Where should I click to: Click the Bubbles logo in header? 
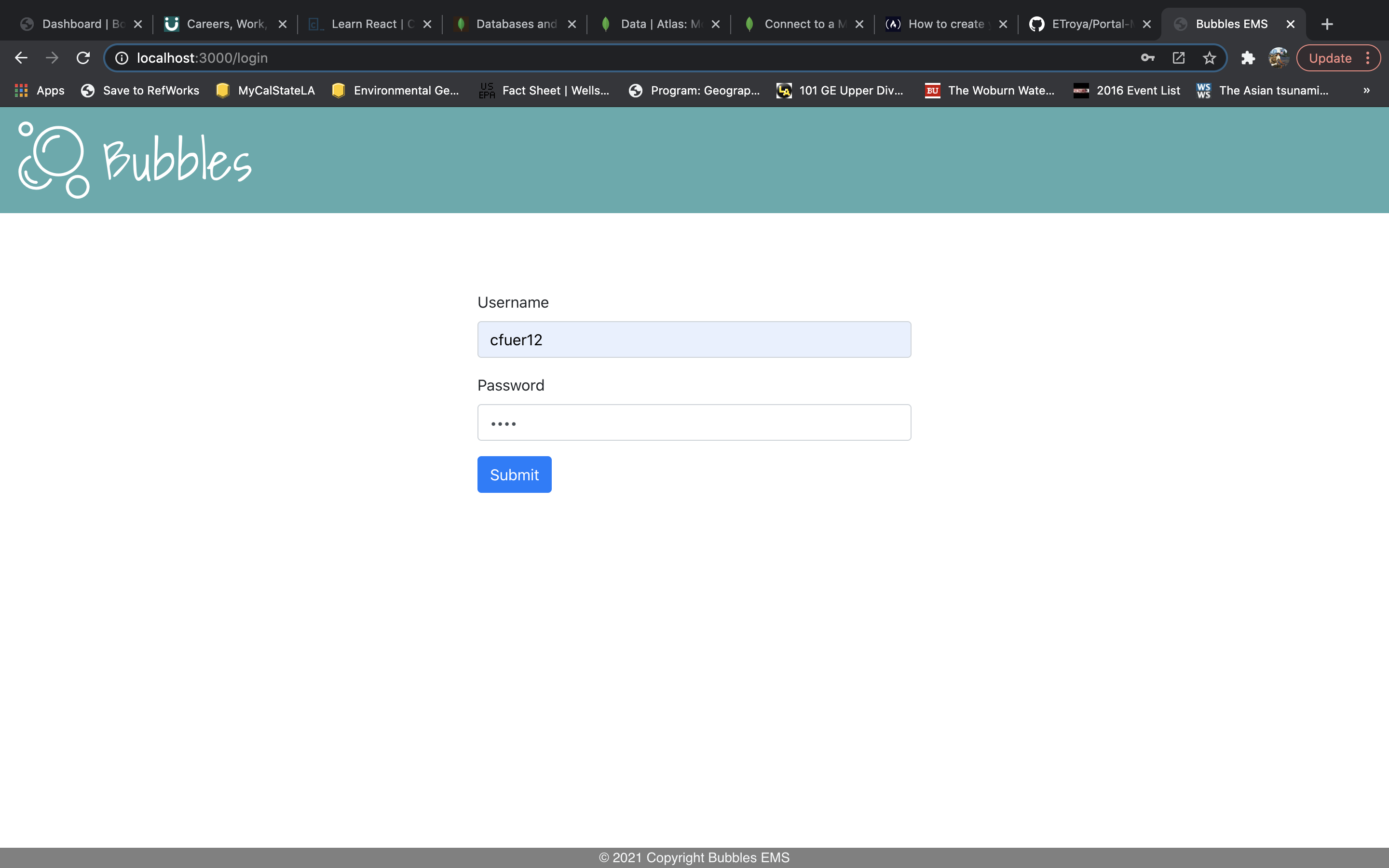tap(135, 160)
